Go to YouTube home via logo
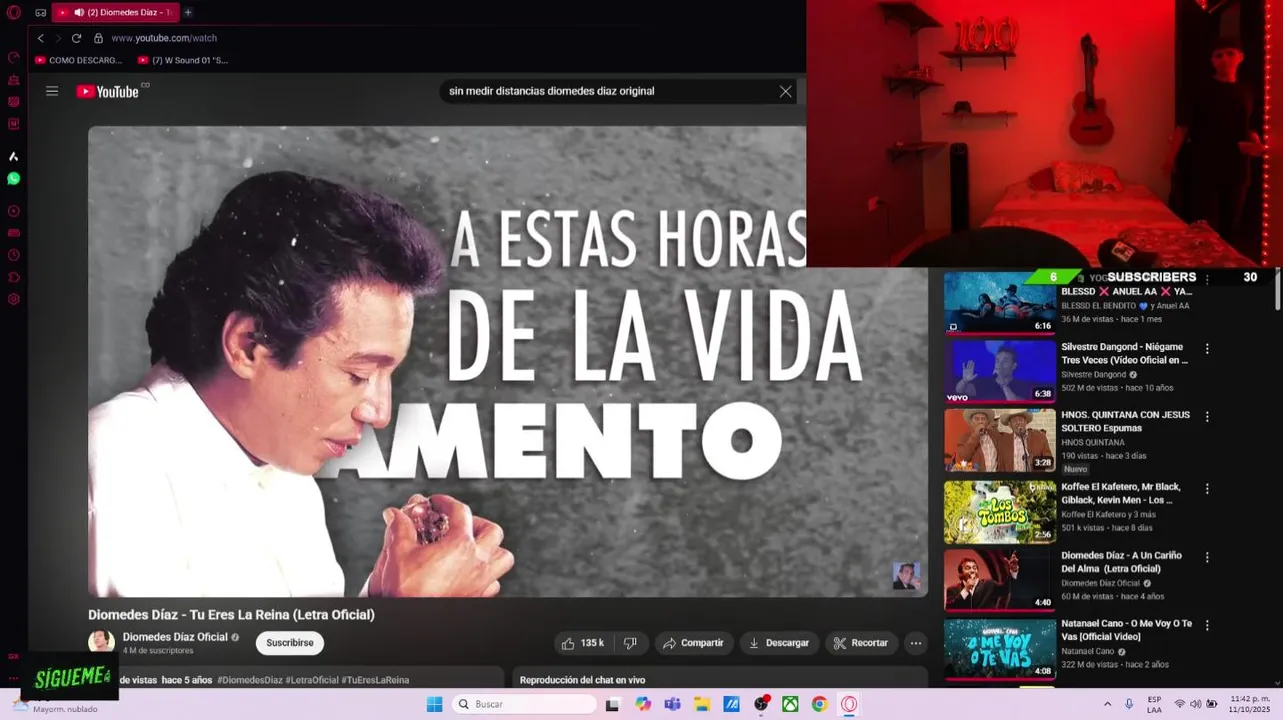 [x=108, y=91]
